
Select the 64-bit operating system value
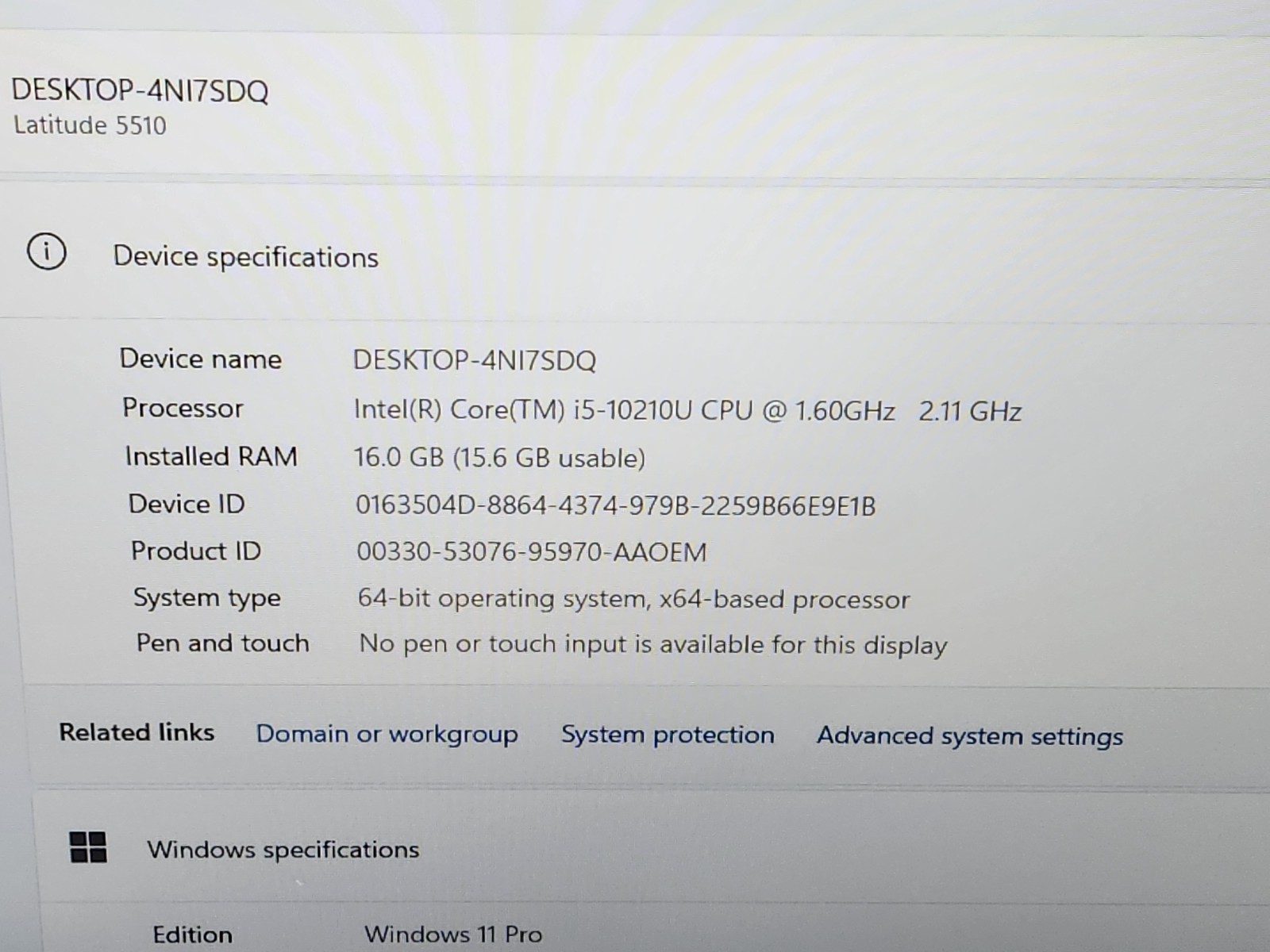pyautogui.click(x=633, y=600)
